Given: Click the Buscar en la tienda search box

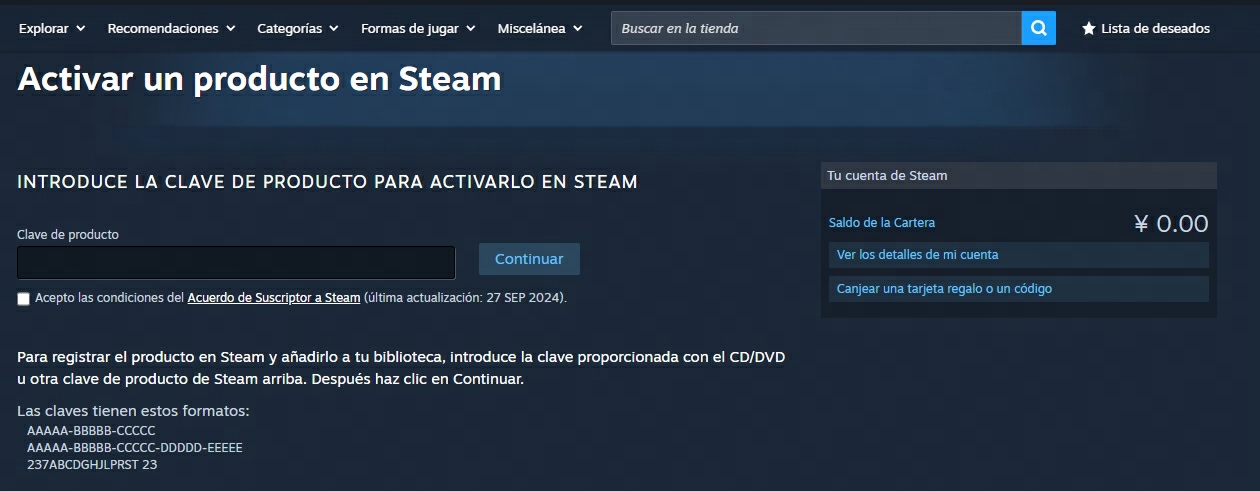Looking at the screenshot, I should [x=816, y=28].
